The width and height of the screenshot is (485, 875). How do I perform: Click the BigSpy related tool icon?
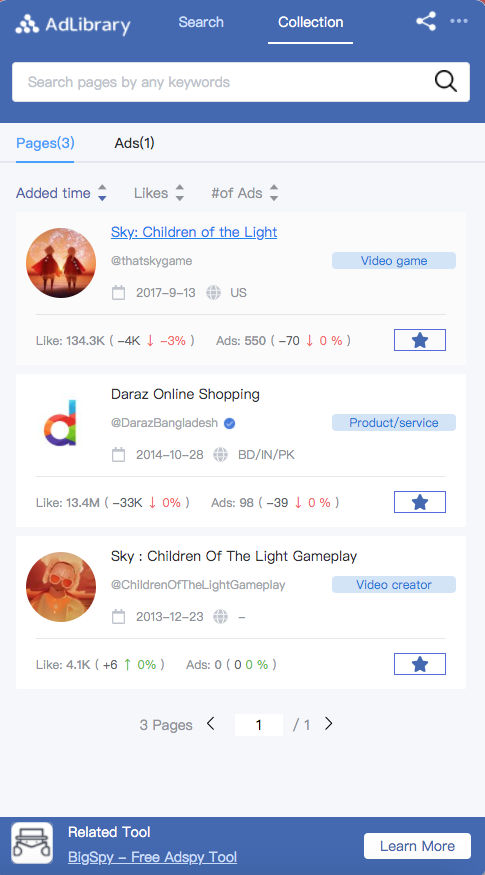tap(32, 843)
